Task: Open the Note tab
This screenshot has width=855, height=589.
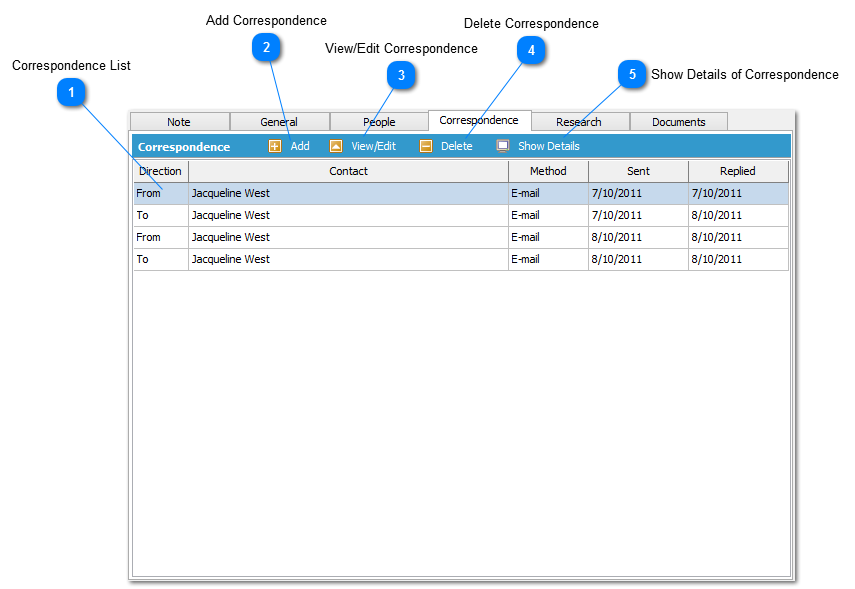Action: pos(179,122)
